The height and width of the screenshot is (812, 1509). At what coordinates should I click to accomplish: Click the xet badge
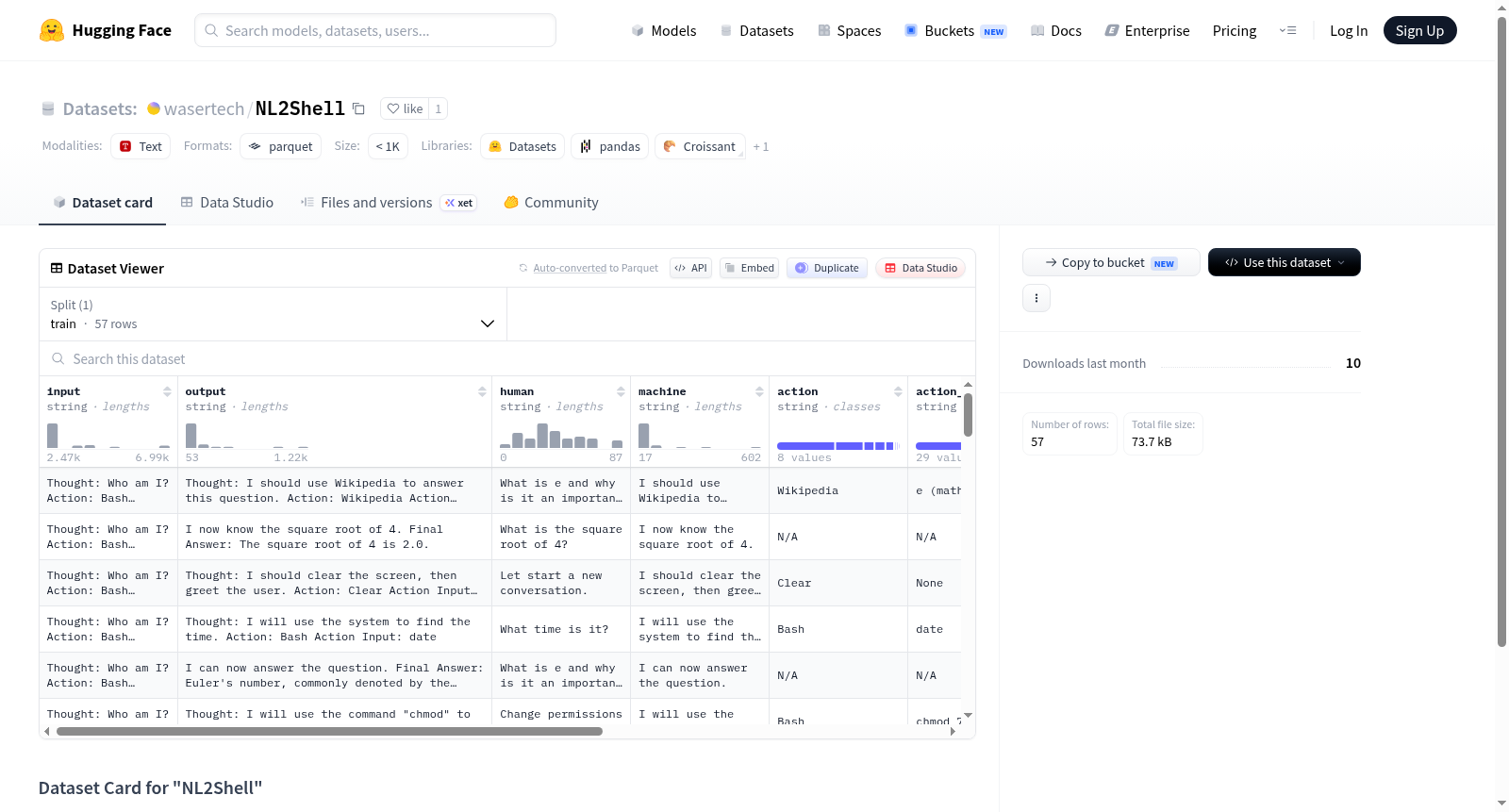click(458, 203)
